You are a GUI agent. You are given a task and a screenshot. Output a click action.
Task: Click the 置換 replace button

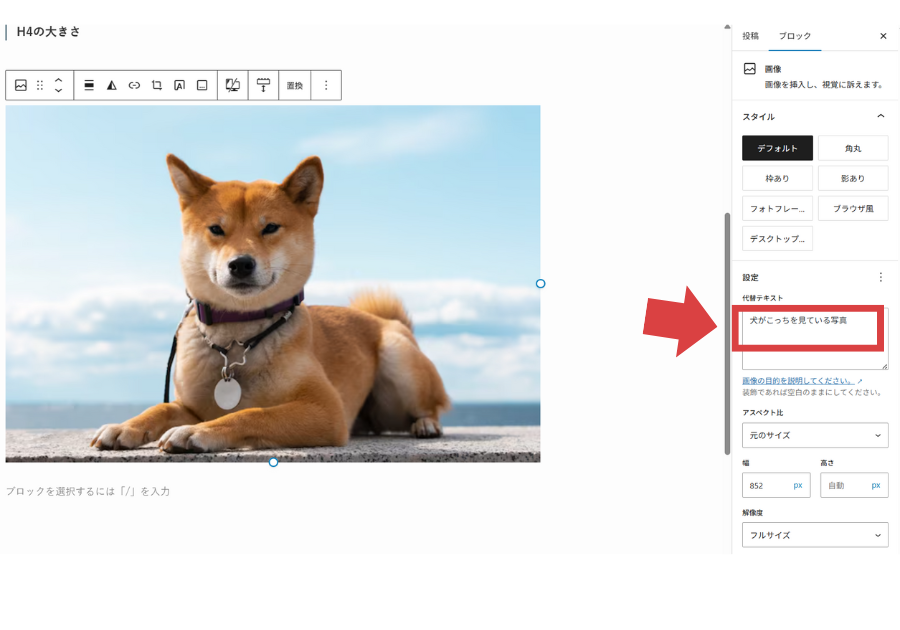[293, 86]
